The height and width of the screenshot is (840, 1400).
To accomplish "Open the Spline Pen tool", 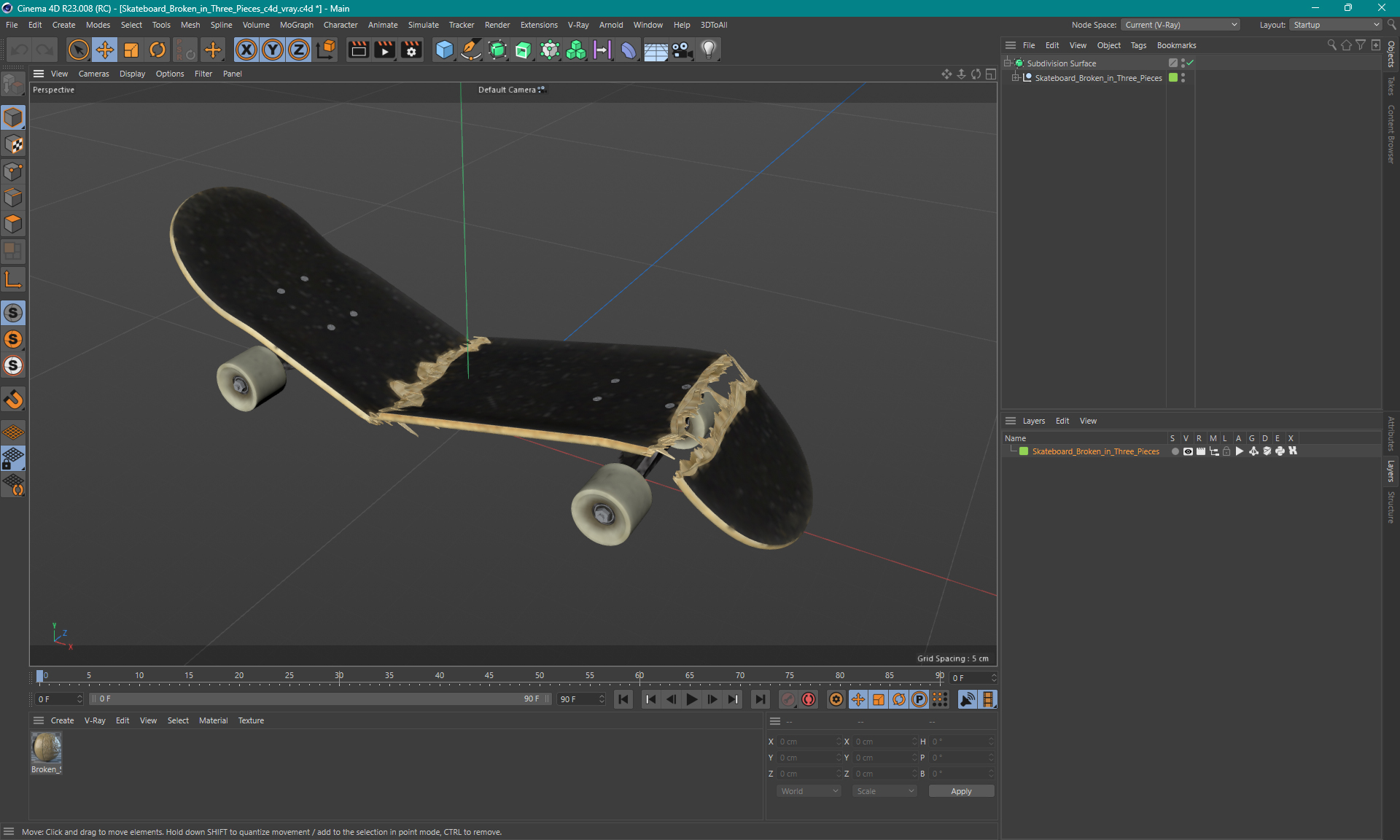I will point(471,50).
